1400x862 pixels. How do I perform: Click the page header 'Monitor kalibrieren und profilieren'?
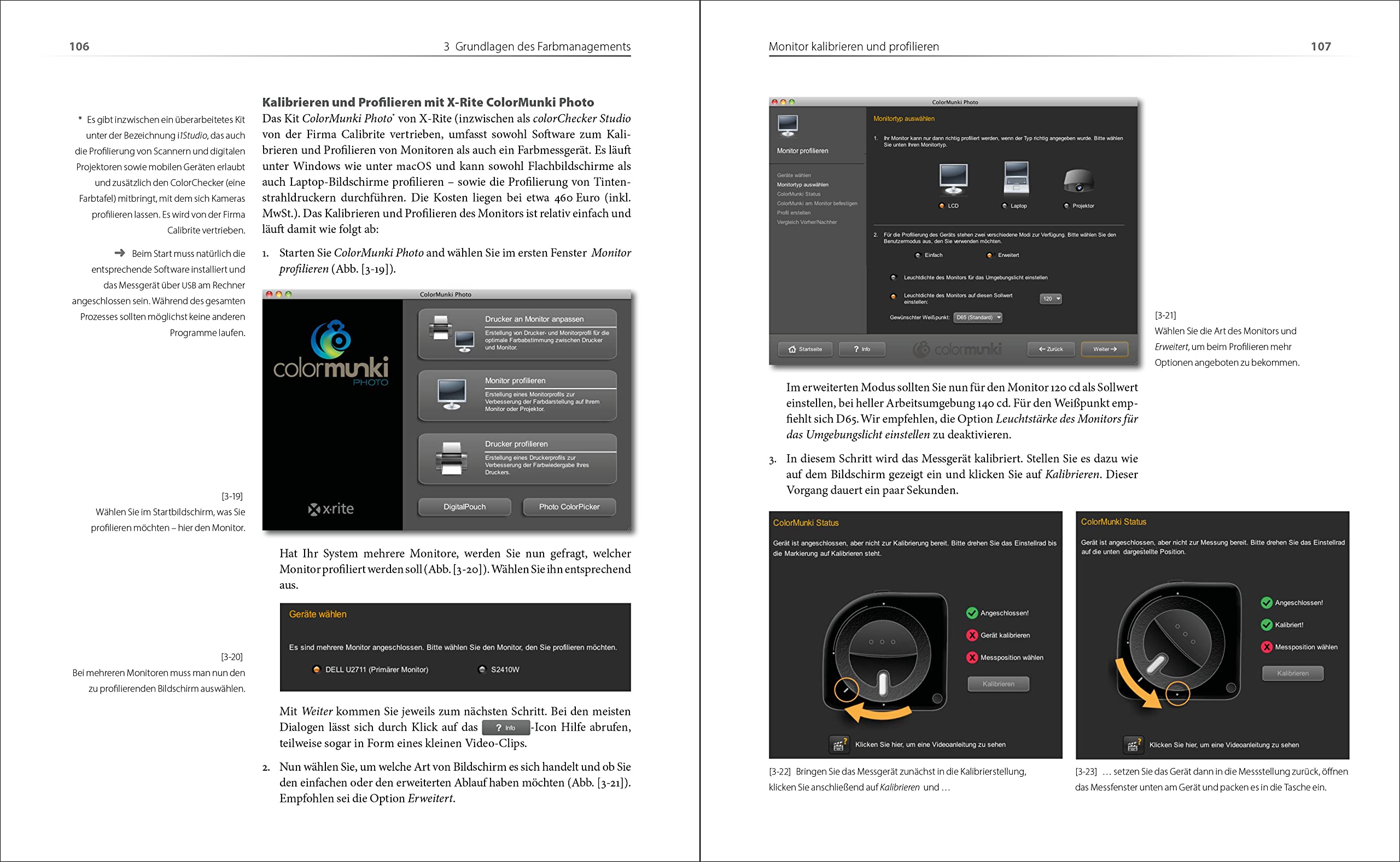click(854, 46)
